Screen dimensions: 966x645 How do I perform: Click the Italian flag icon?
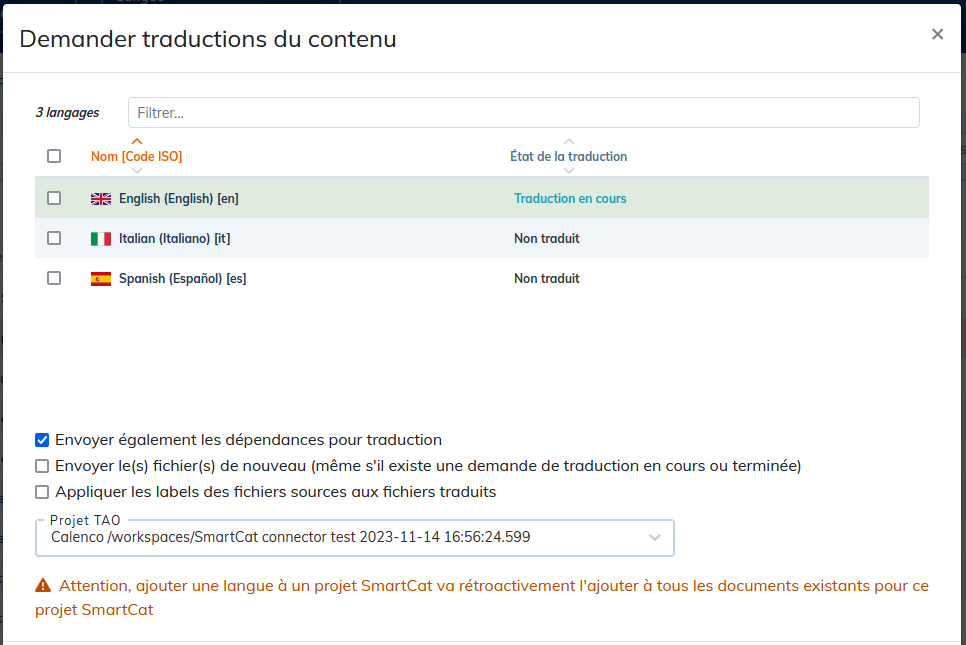tap(101, 238)
